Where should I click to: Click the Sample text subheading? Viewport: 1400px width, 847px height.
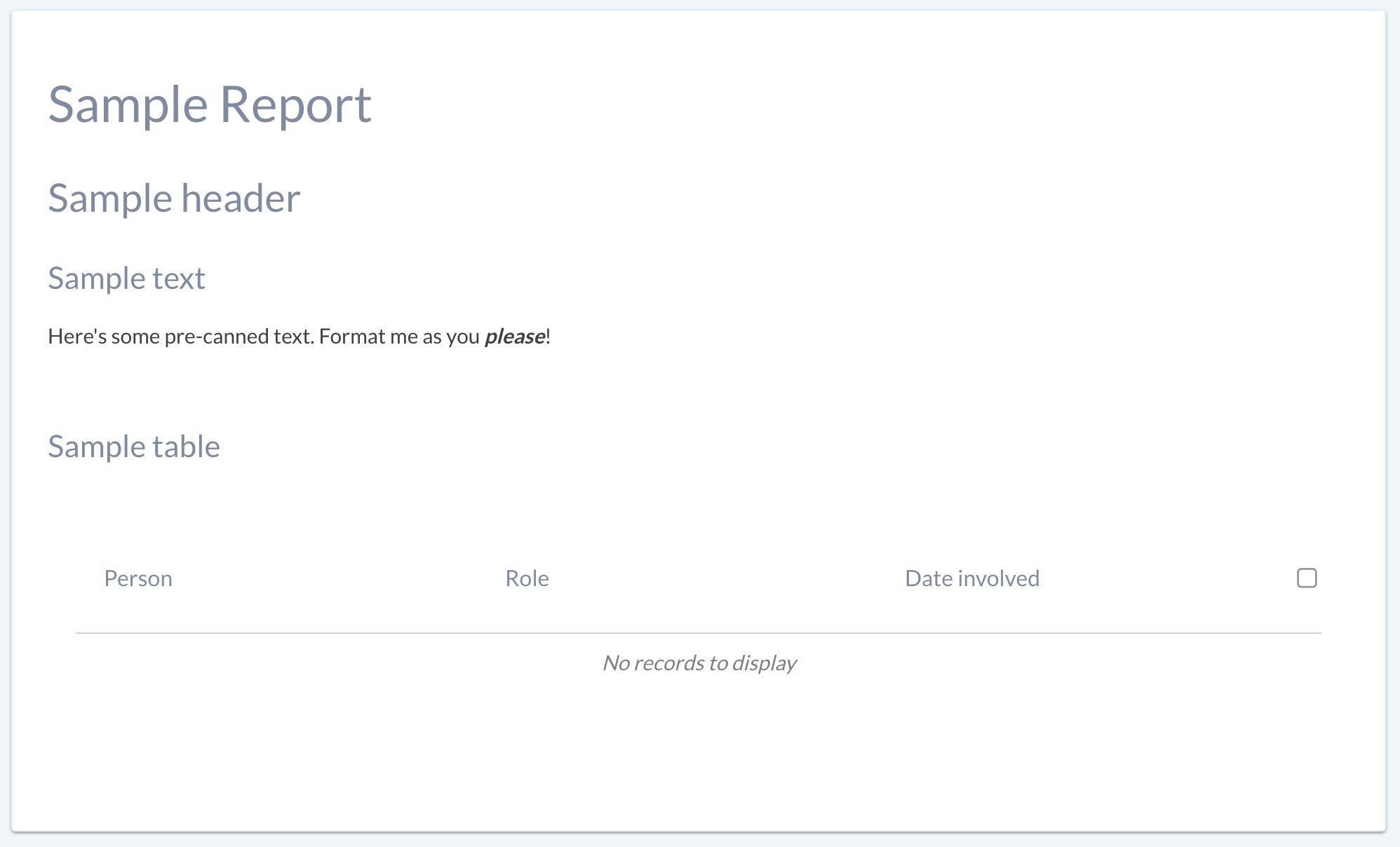pos(126,278)
